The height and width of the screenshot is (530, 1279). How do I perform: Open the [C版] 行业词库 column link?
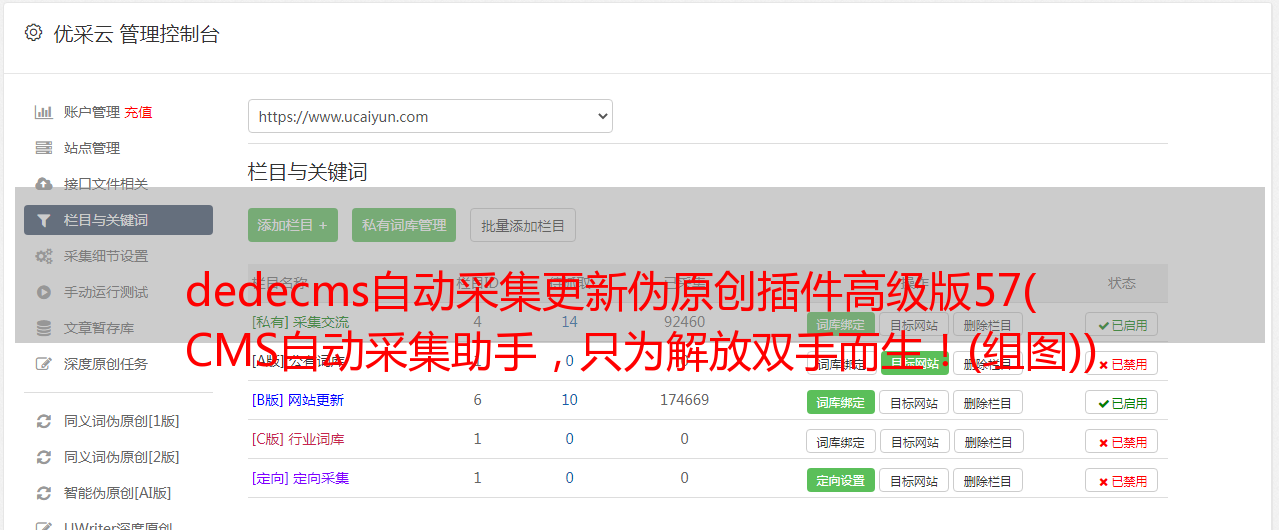(x=298, y=439)
